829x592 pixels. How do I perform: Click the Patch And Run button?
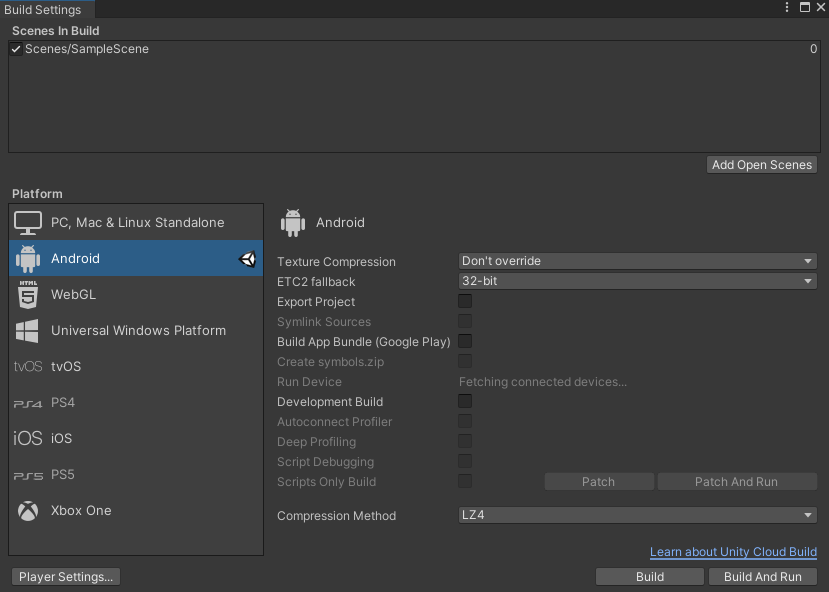736,482
